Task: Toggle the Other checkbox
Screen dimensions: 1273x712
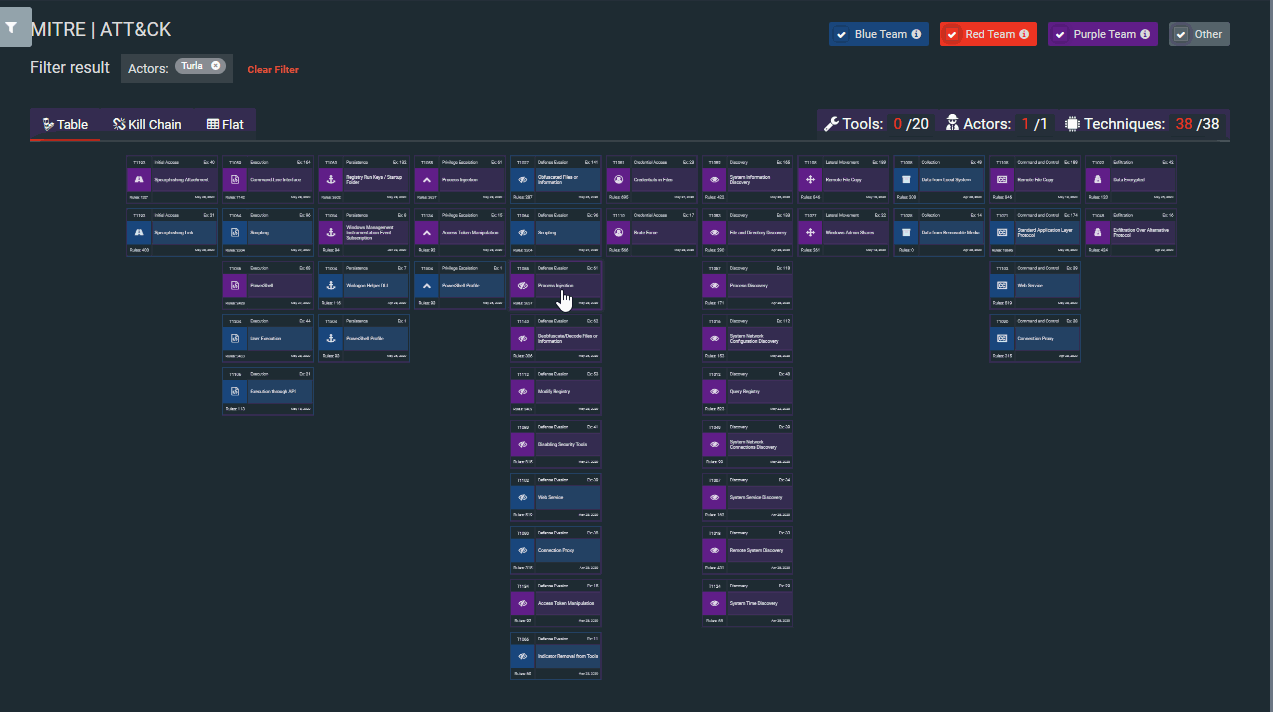Action: [x=1181, y=34]
